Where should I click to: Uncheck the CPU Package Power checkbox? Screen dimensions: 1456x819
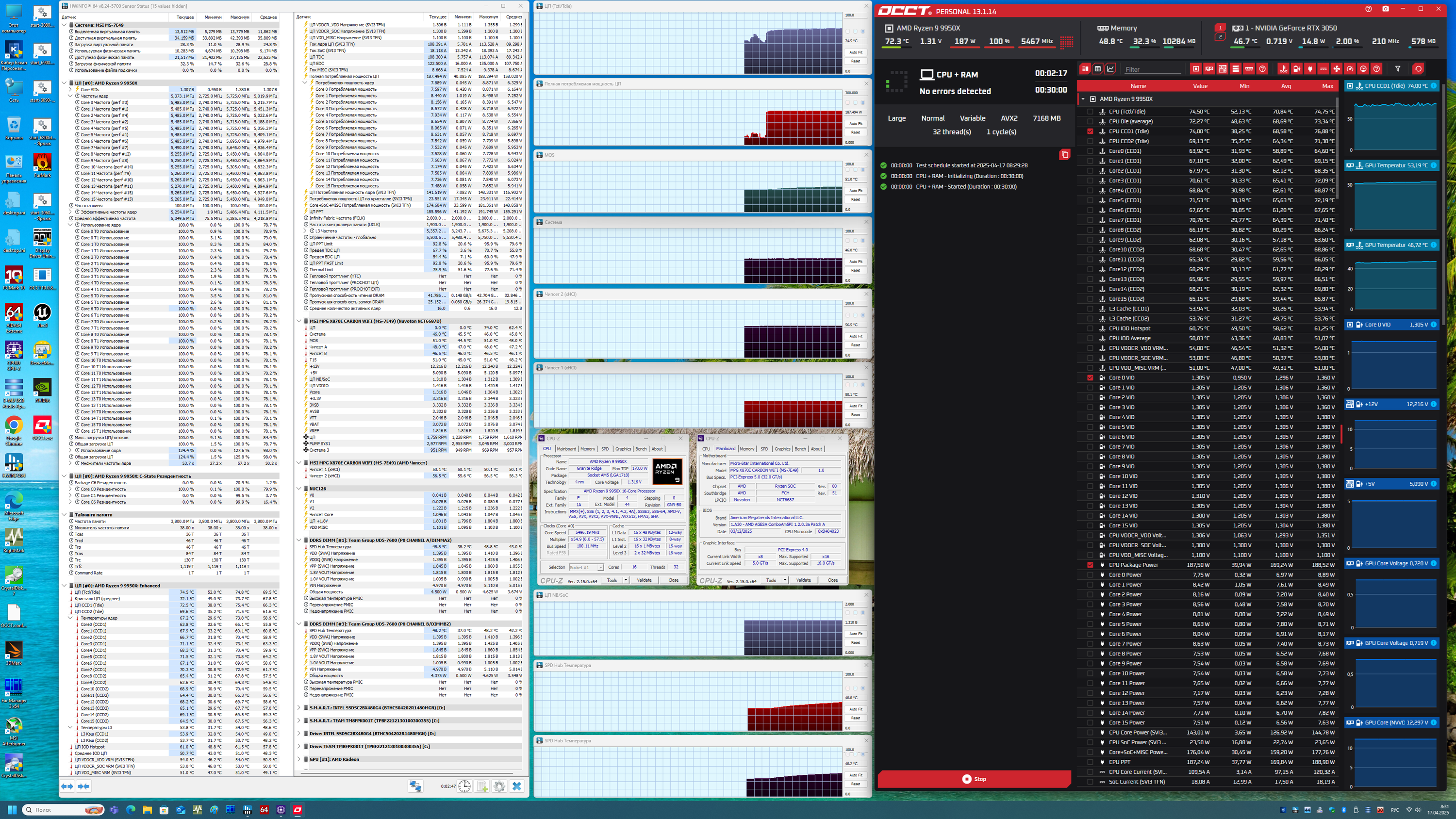1091,565
